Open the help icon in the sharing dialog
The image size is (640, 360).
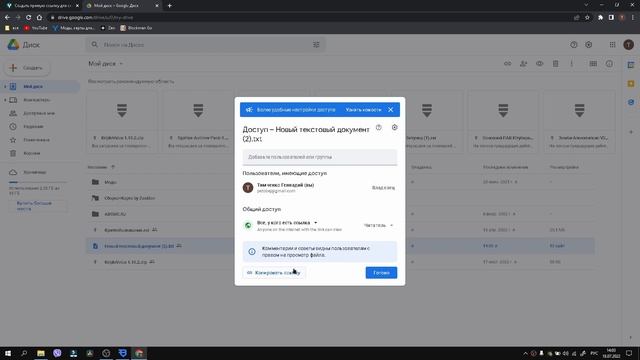pos(379,127)
